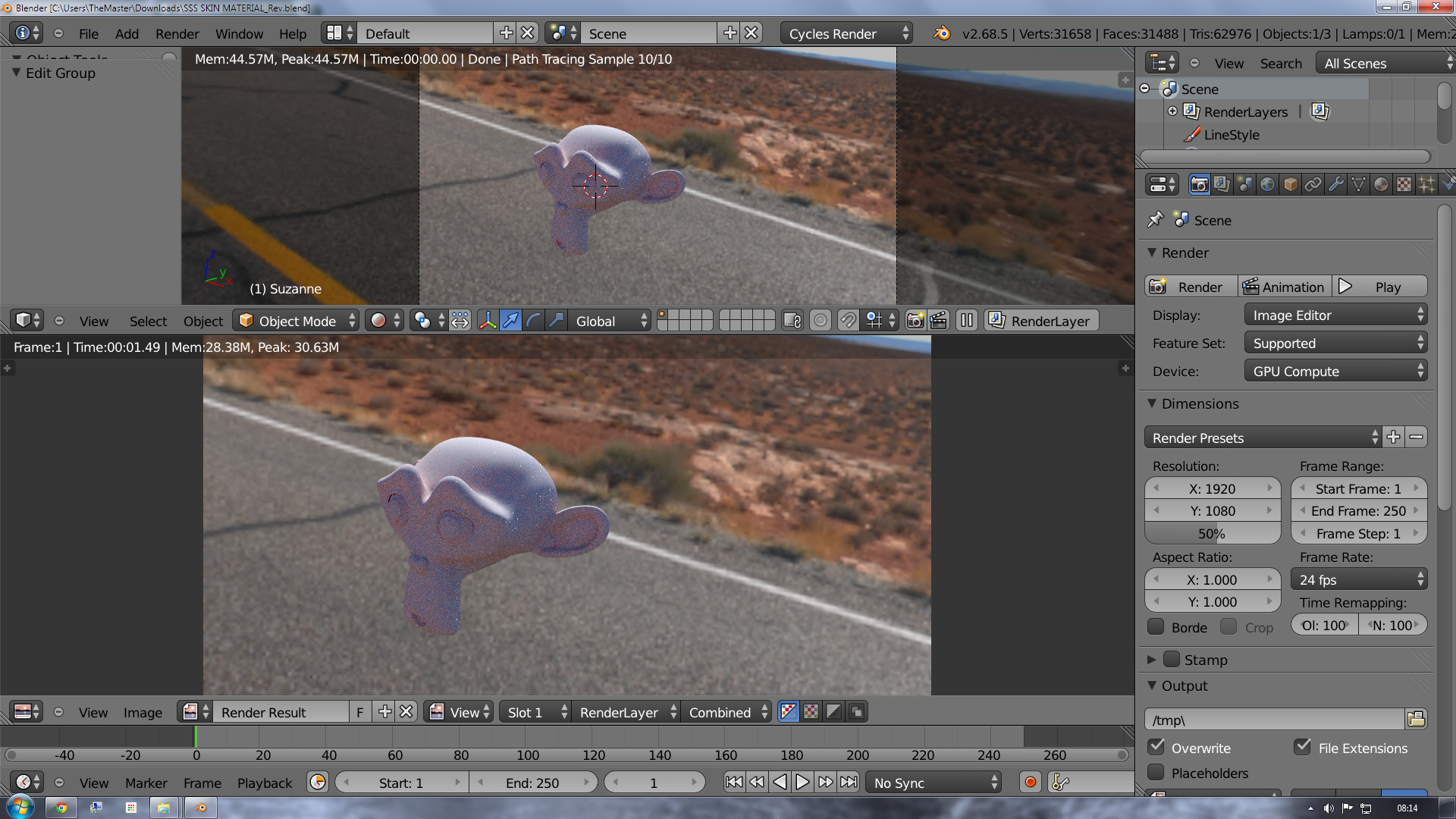Open the Render menu in top bar
1456x819 pixels.
(x=177, y=33)
